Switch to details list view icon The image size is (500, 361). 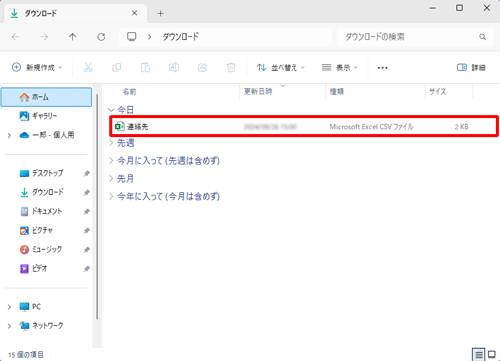(x=479, y=354)
